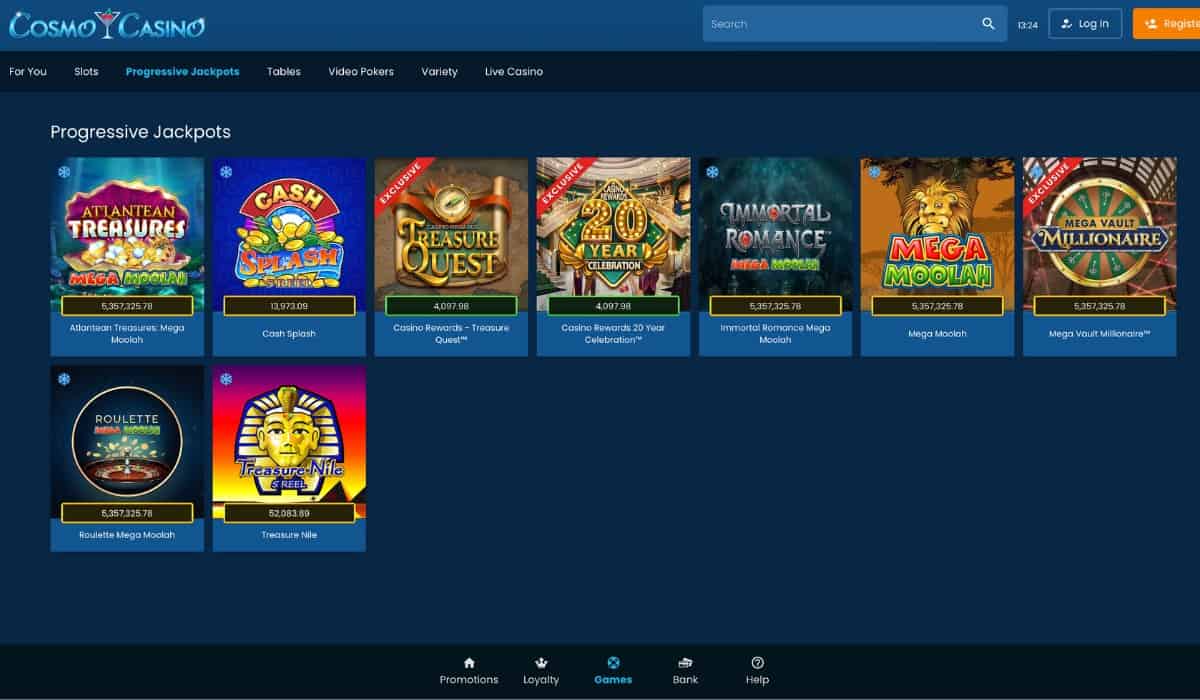Click the Immortal Romance Mega Moolah title
The width and height of the screenshot is (1200, 700).
(775, 334)
